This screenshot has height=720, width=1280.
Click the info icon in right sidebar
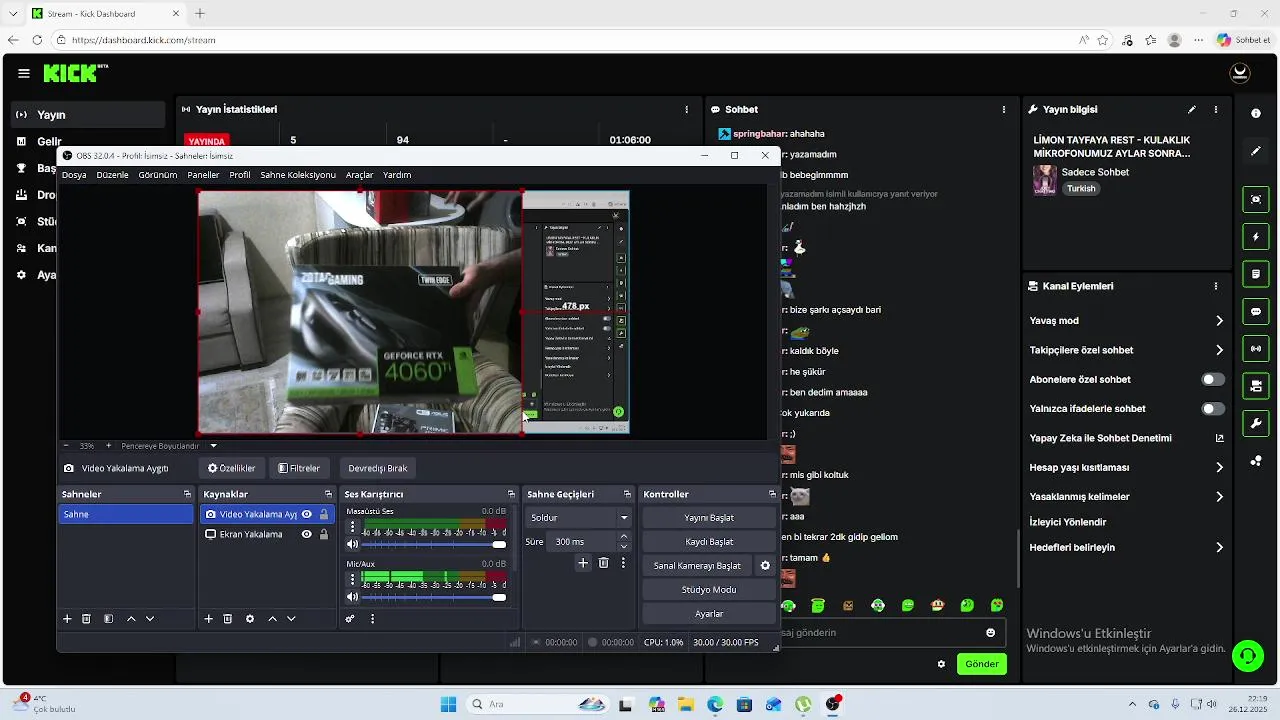(x=1256, y=114)
